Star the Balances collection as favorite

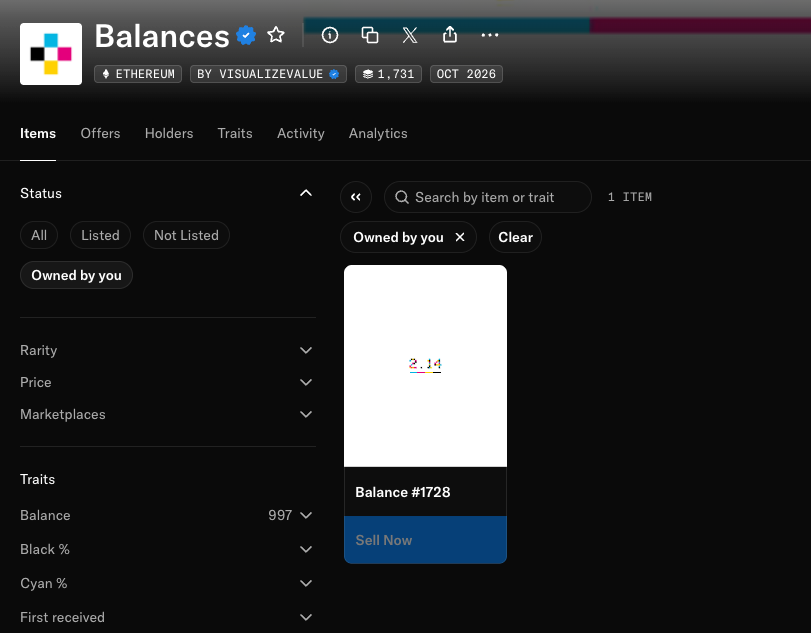point(276,35)
